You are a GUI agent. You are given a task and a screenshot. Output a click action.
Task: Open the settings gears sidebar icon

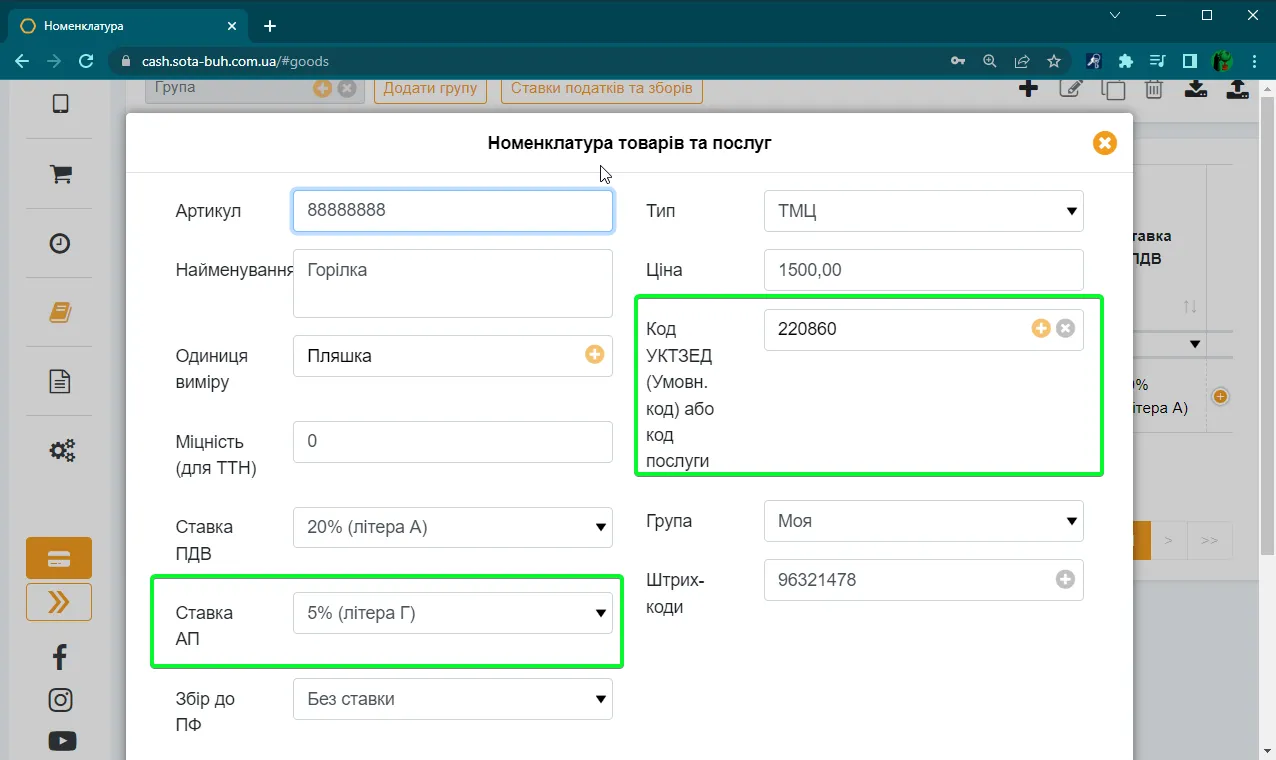click(61, 451)
